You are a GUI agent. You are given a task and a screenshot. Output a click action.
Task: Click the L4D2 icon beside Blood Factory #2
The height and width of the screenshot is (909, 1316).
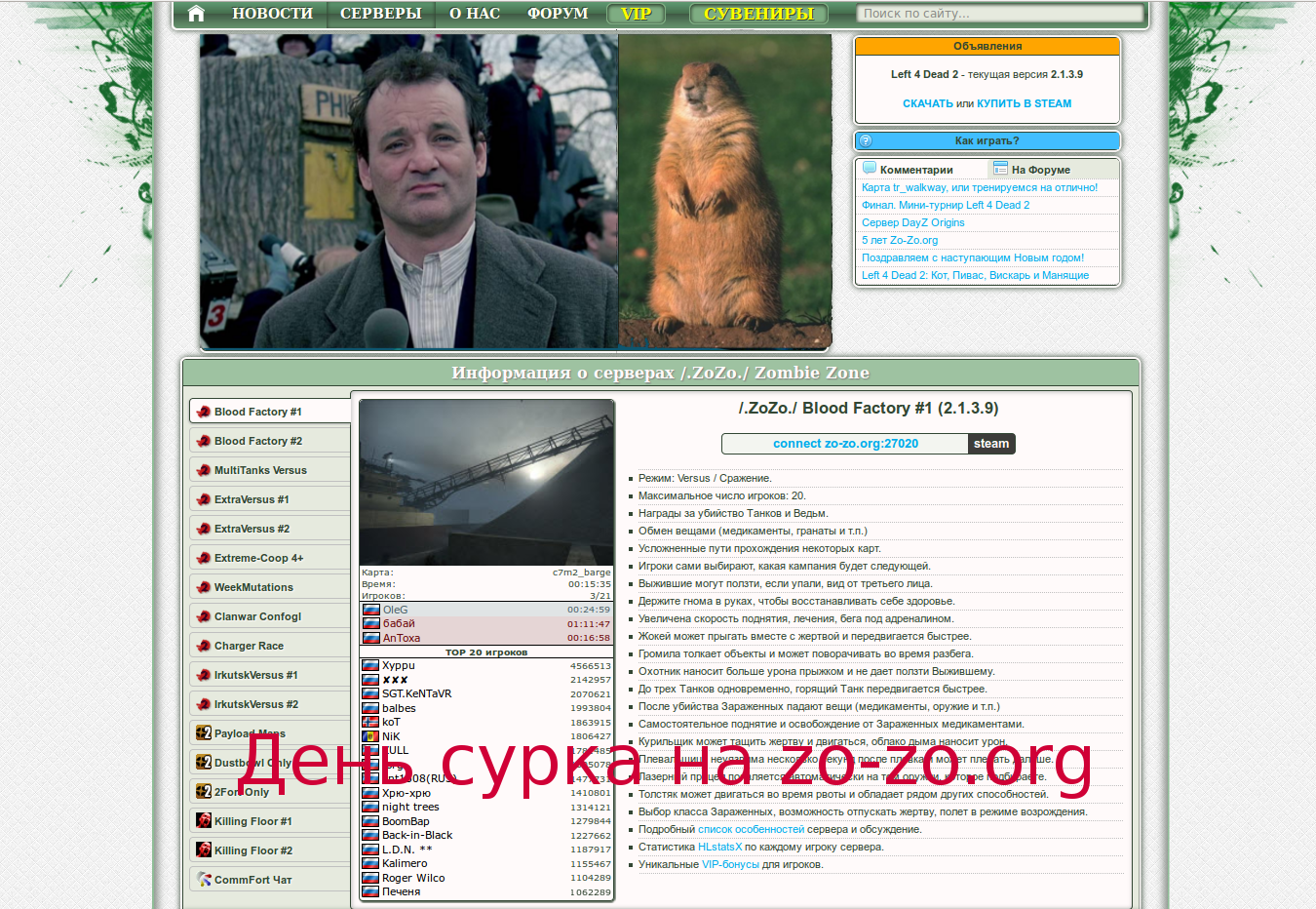click(204, 441)
